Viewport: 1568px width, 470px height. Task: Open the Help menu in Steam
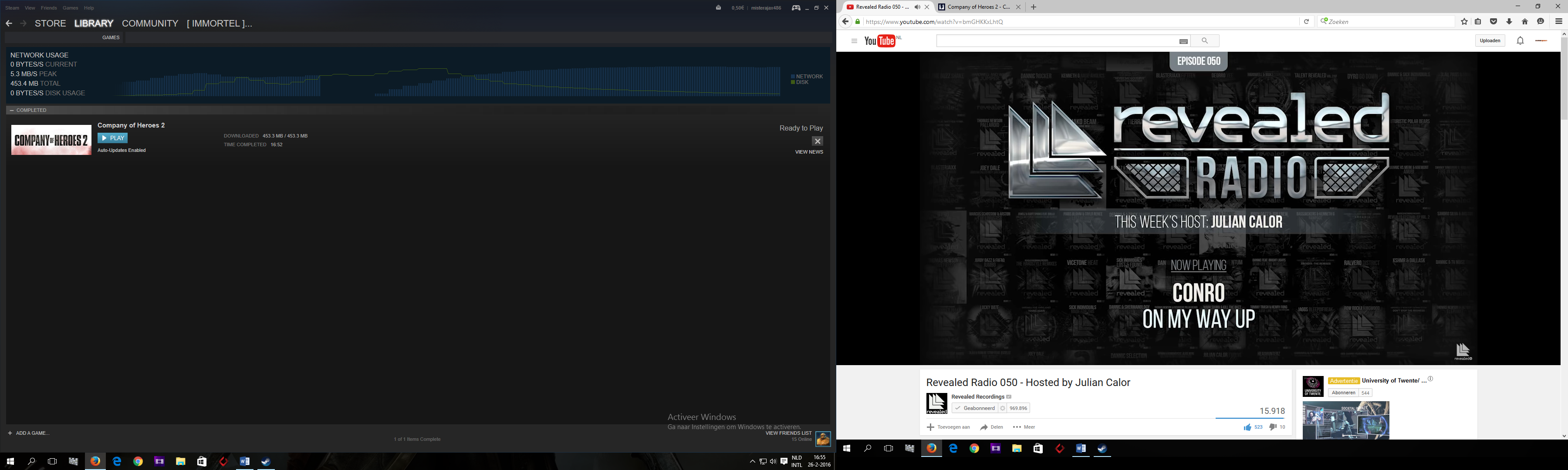[89, 8]
